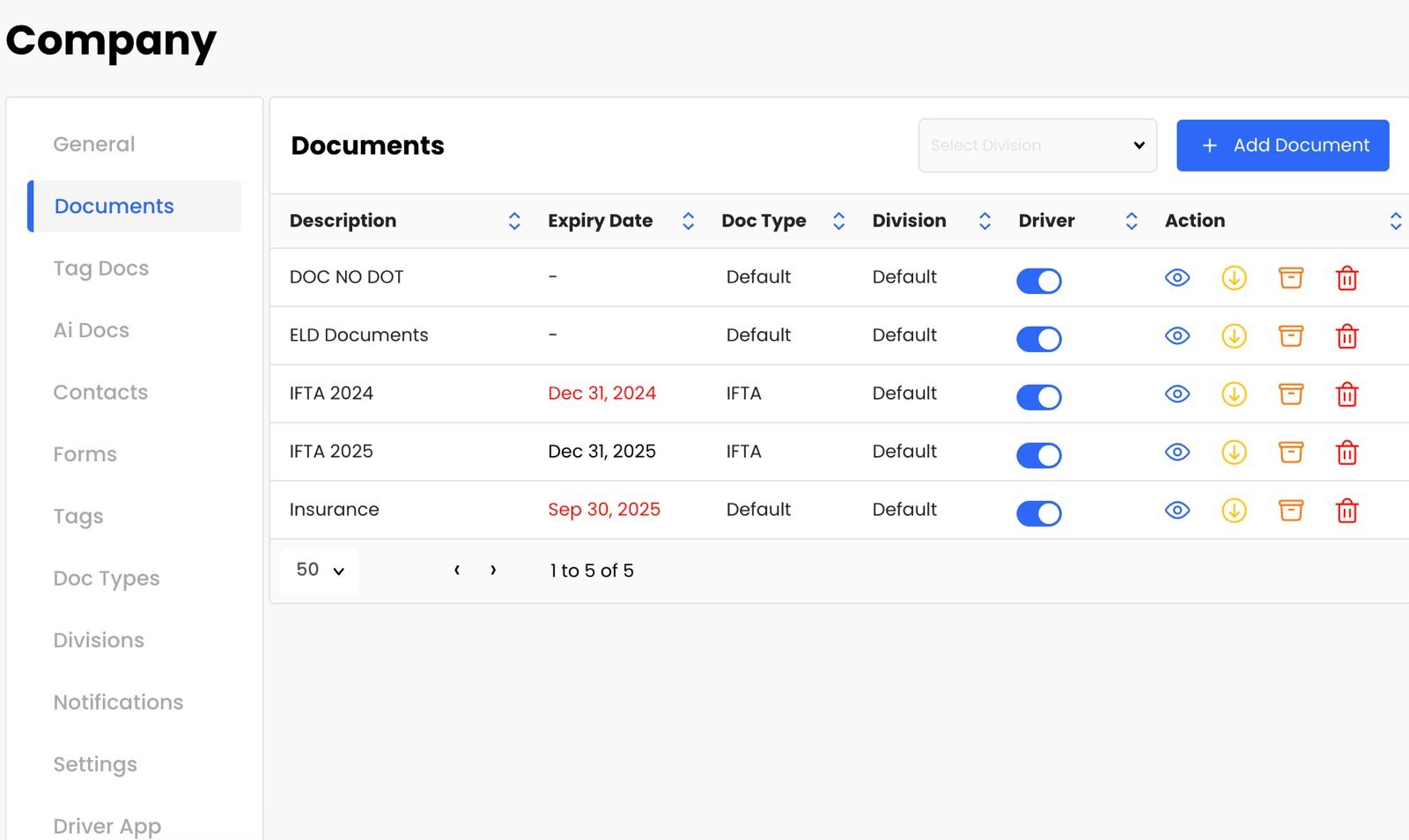This screenshot has height=840, width=1409.
Task: Delete the IFTA 2025 document
Action: point(1347,453)
